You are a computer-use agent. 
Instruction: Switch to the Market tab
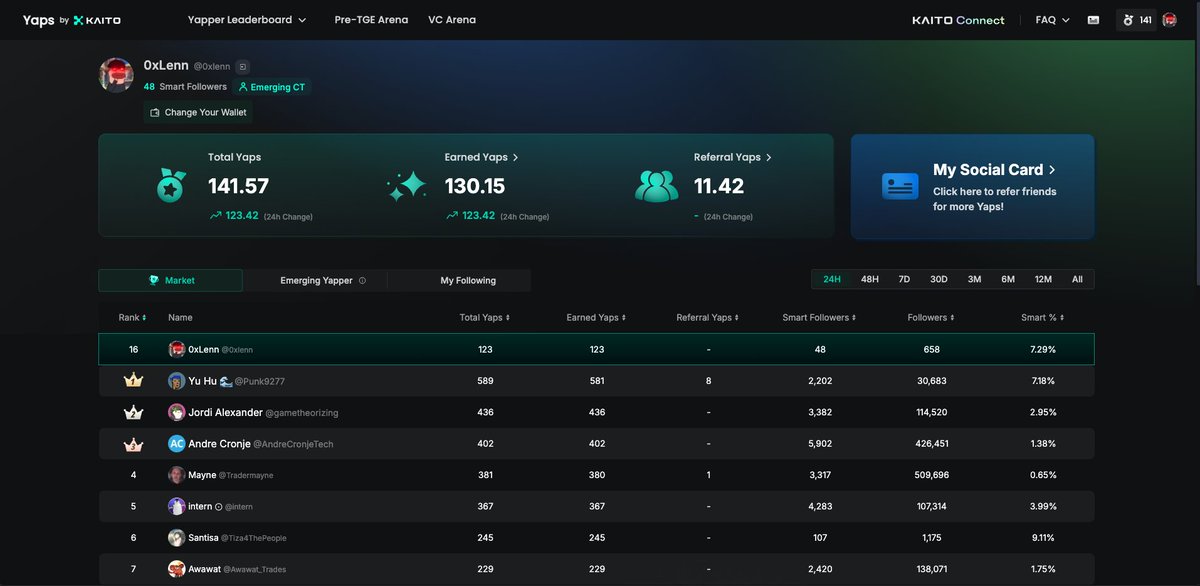coord(170,281)
